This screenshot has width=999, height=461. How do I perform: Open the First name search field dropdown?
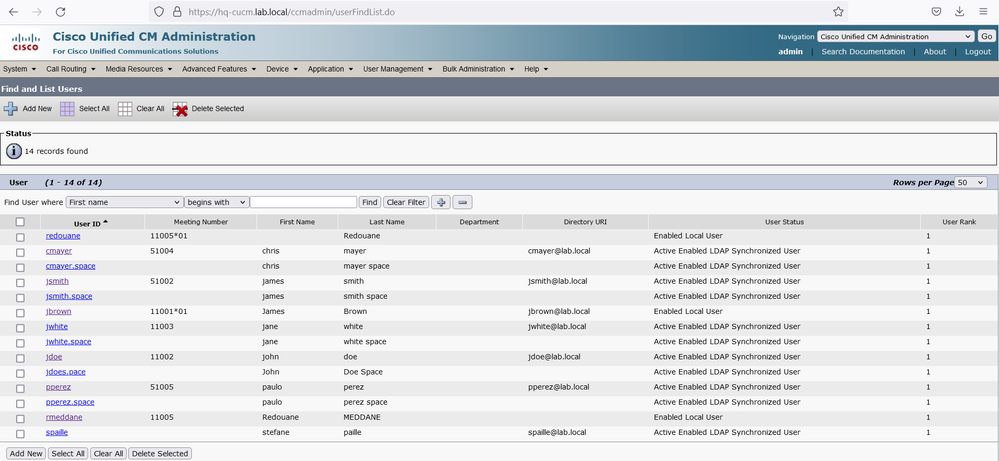point(124,202)
